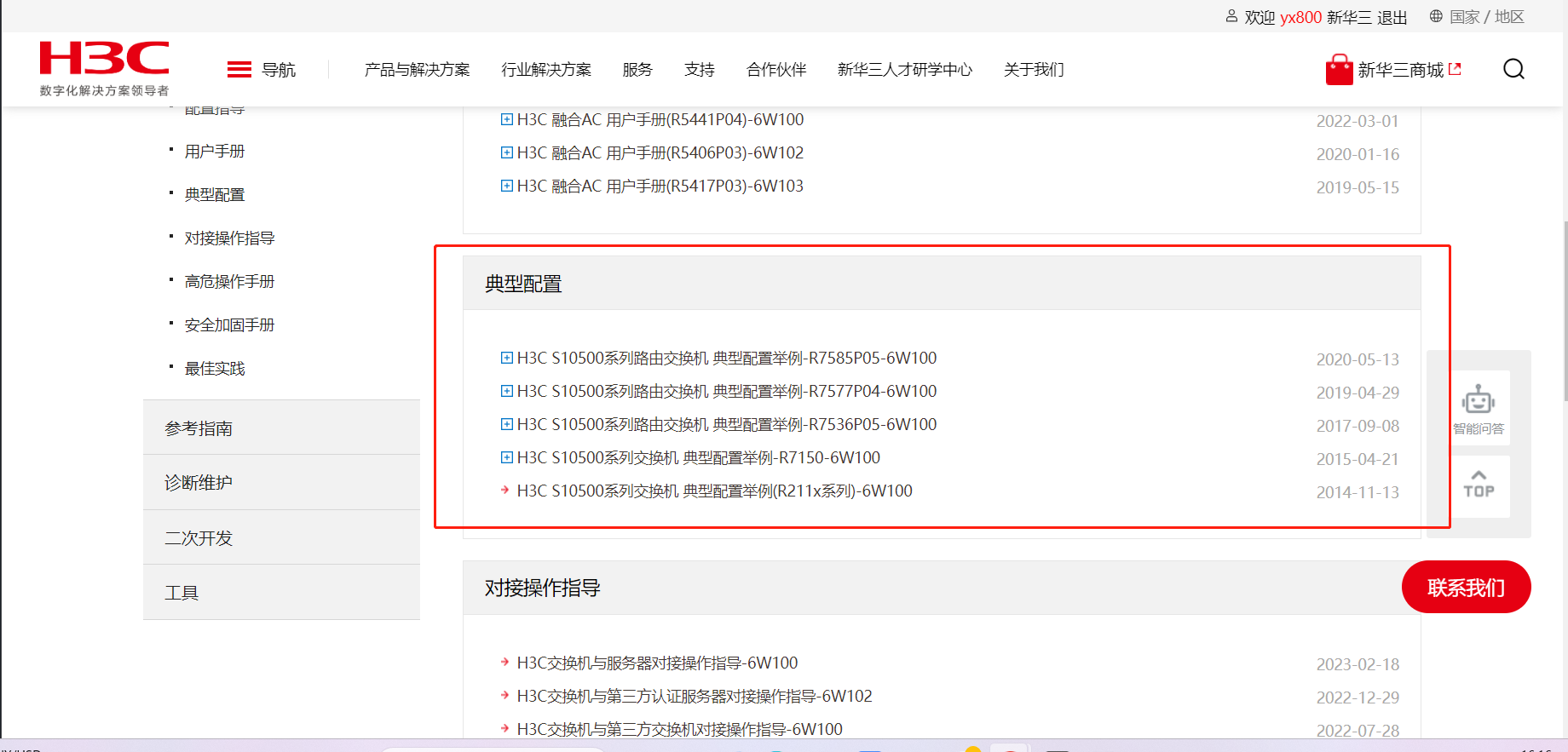Open 产品与解决方案 menu
Image resolution: width=1568 pixels, height=752 pixels.
point(417,70)
